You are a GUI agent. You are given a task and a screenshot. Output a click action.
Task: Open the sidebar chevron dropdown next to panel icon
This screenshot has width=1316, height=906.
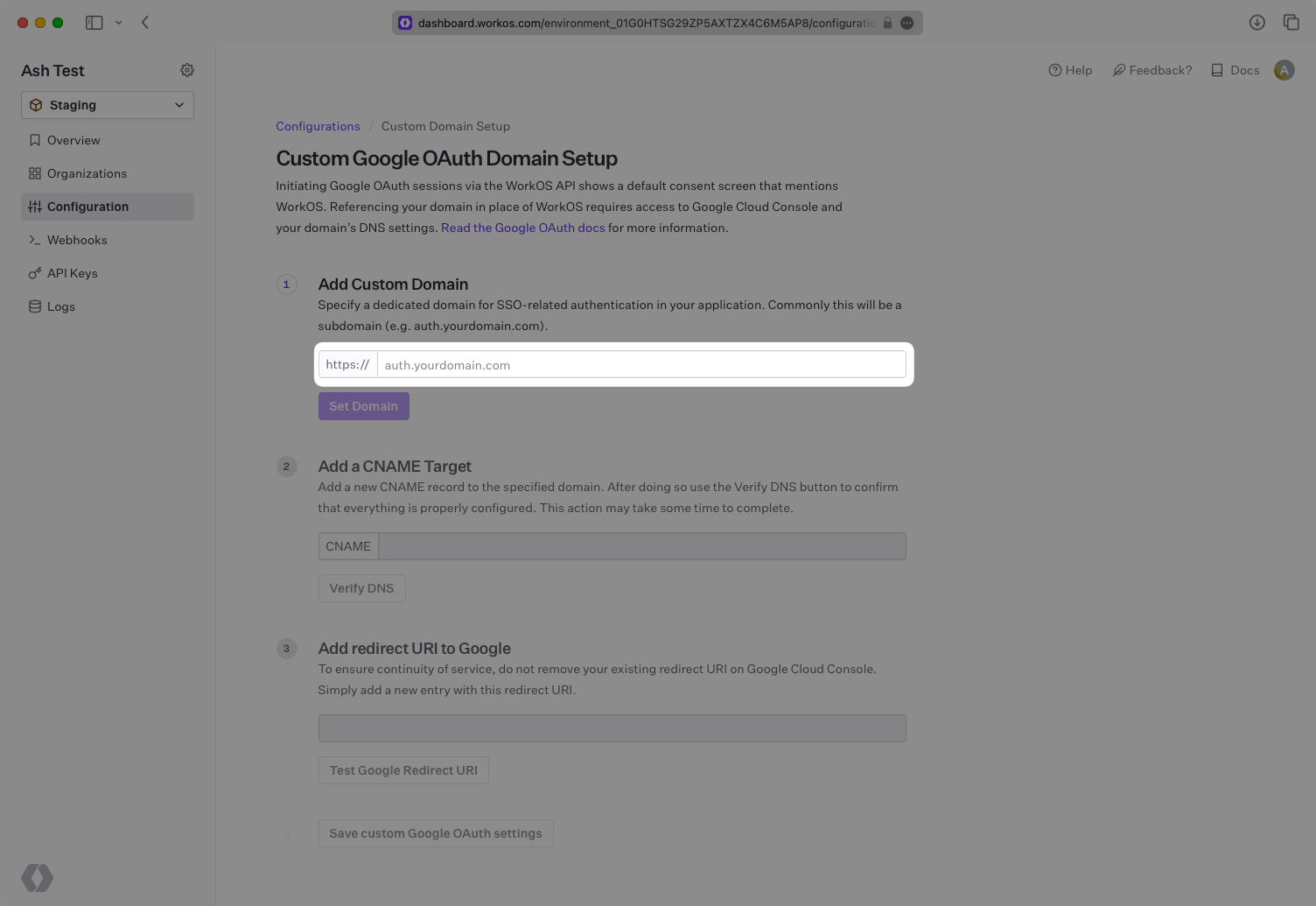click(120, 22)
